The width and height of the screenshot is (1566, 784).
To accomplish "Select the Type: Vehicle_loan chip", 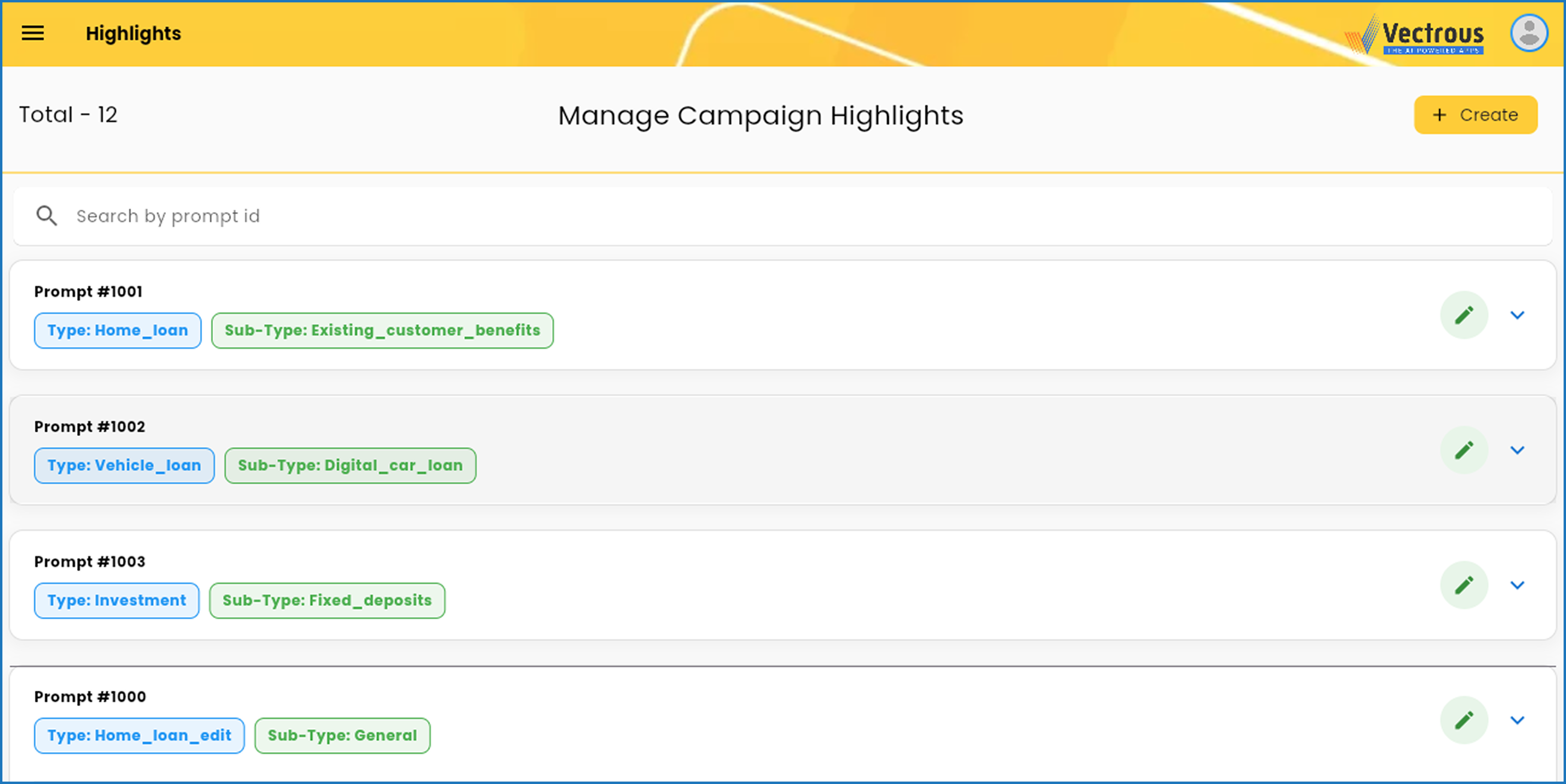I will [x=124, y=465].
